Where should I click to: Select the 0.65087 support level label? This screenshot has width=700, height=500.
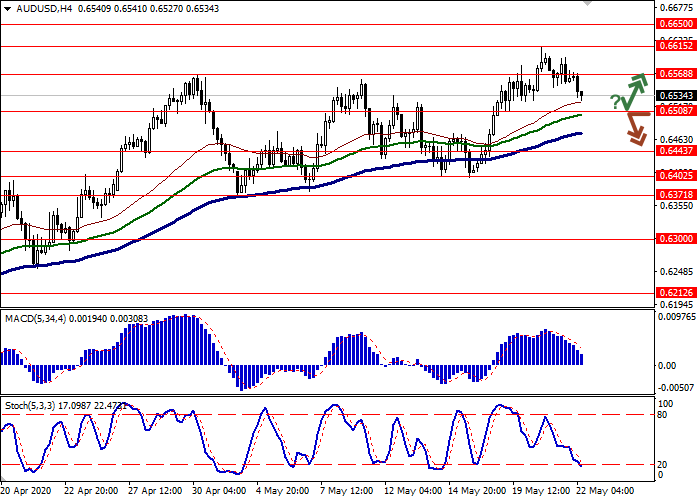(x=676, y=111)
